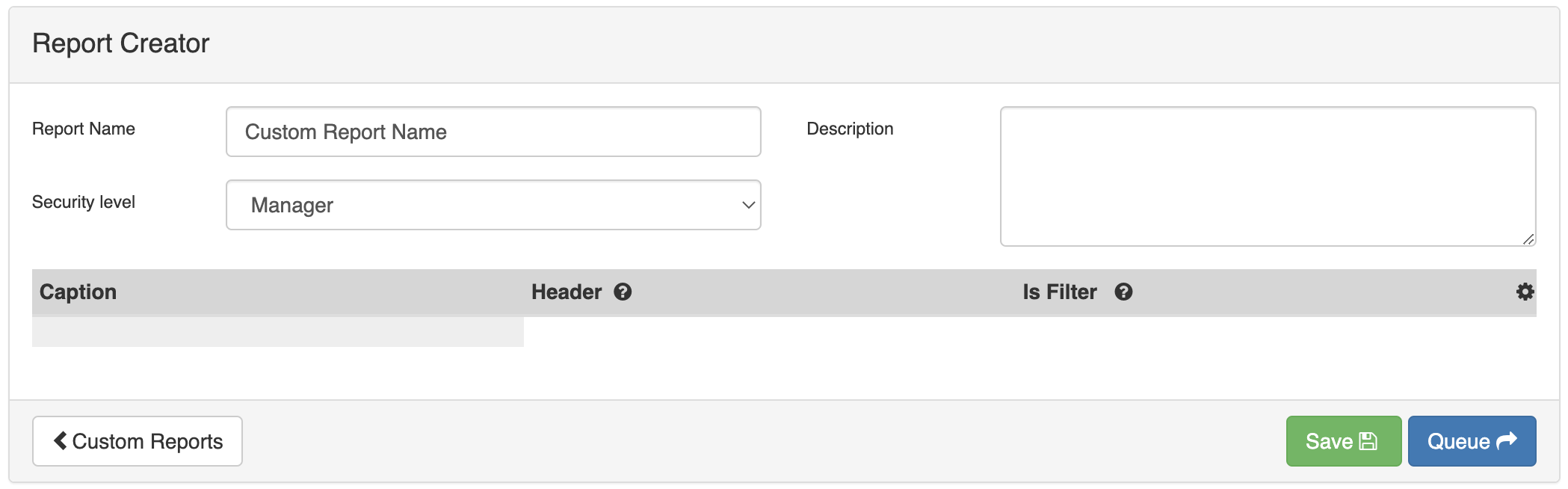Go back to Custom Reports
Screen dimensions: 1568x489
click(138, 441)
